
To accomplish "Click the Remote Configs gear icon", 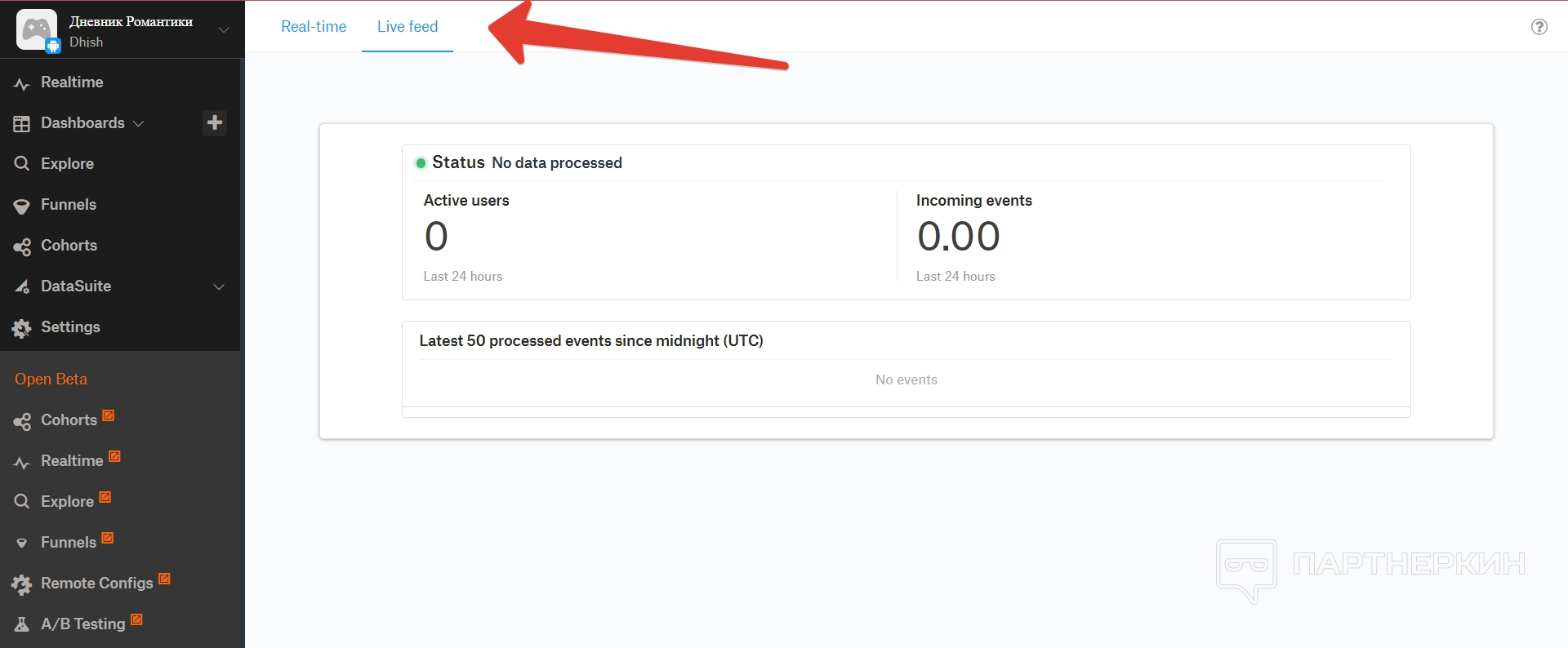I will (22, 584).
